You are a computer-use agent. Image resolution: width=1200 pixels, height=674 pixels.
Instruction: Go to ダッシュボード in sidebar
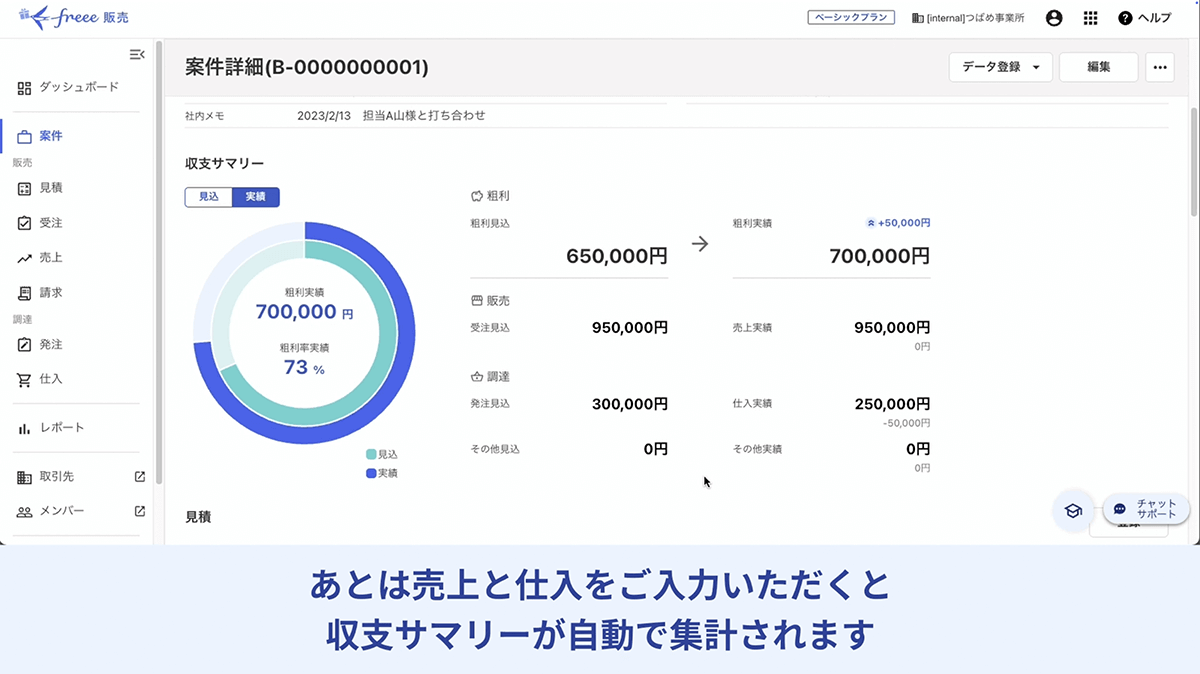point(78,88)
